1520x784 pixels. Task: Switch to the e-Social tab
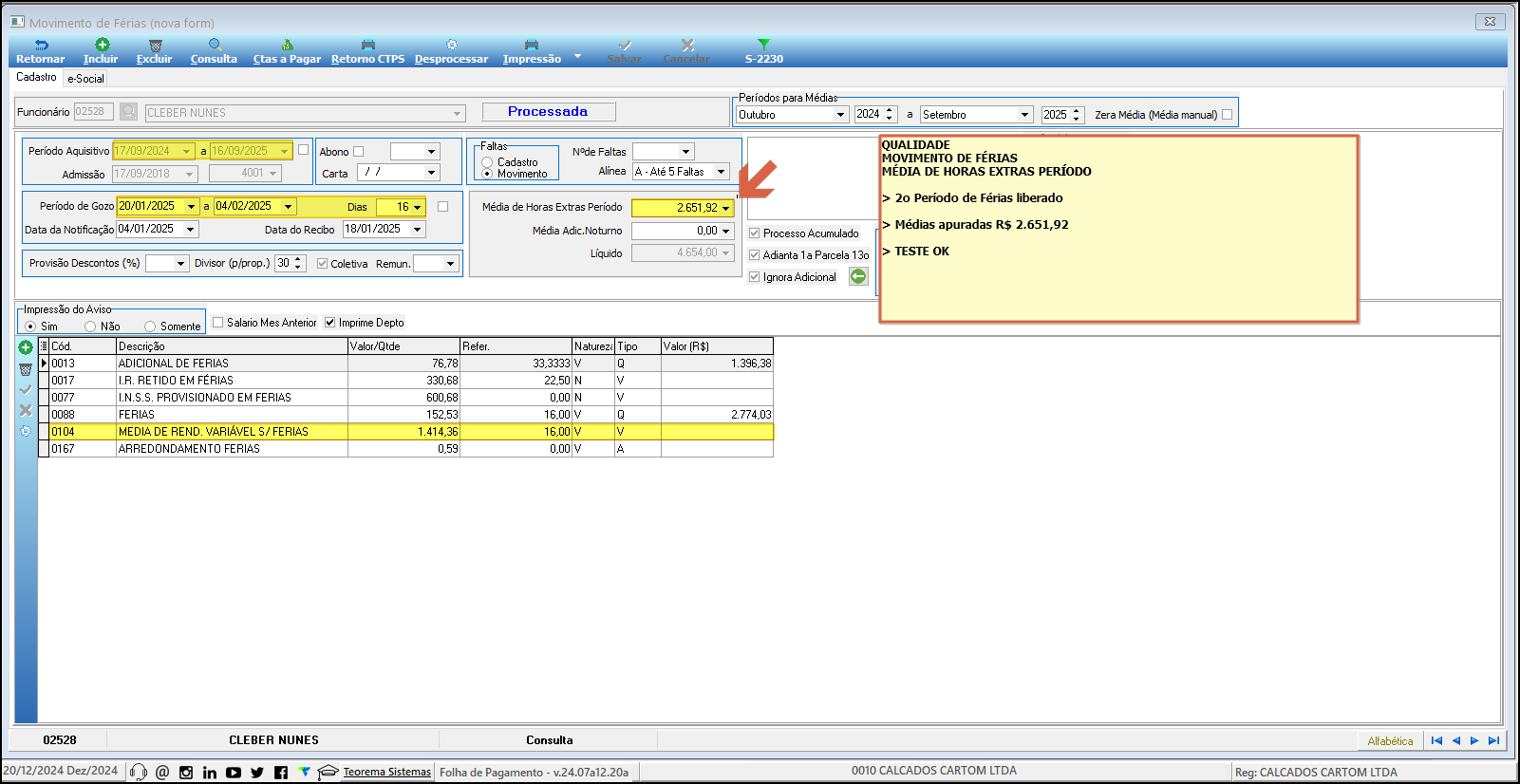[x=85, y=79]
